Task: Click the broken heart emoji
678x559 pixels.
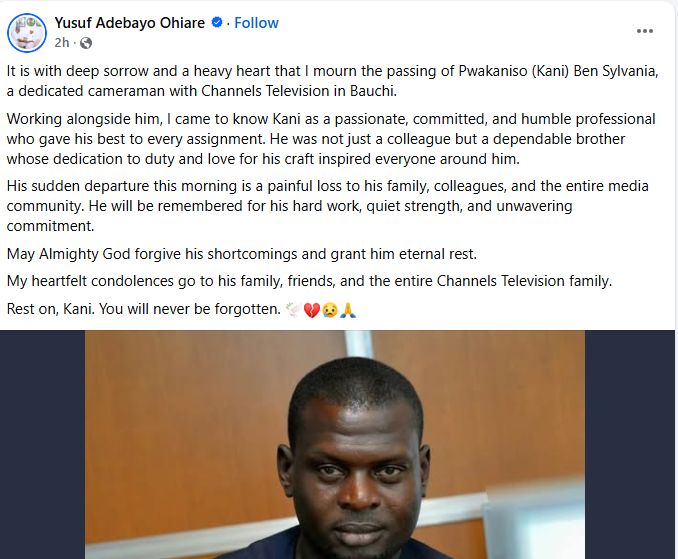Action: (311, 310)
